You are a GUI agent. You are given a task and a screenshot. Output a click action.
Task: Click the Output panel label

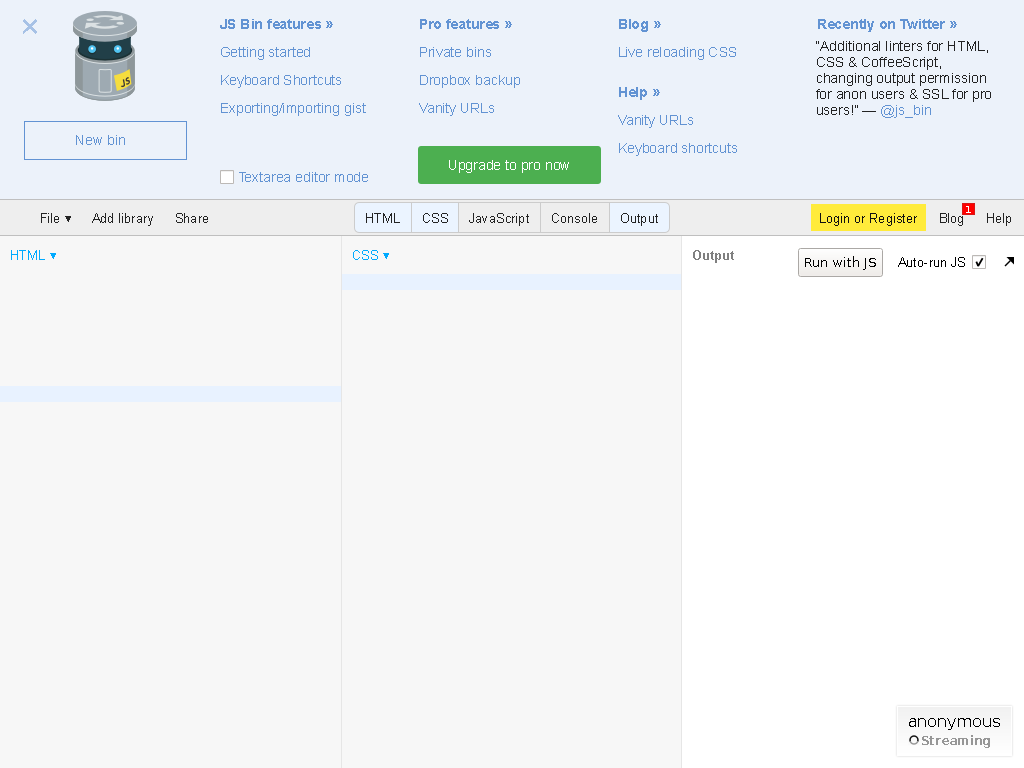[x=713, y=255]
